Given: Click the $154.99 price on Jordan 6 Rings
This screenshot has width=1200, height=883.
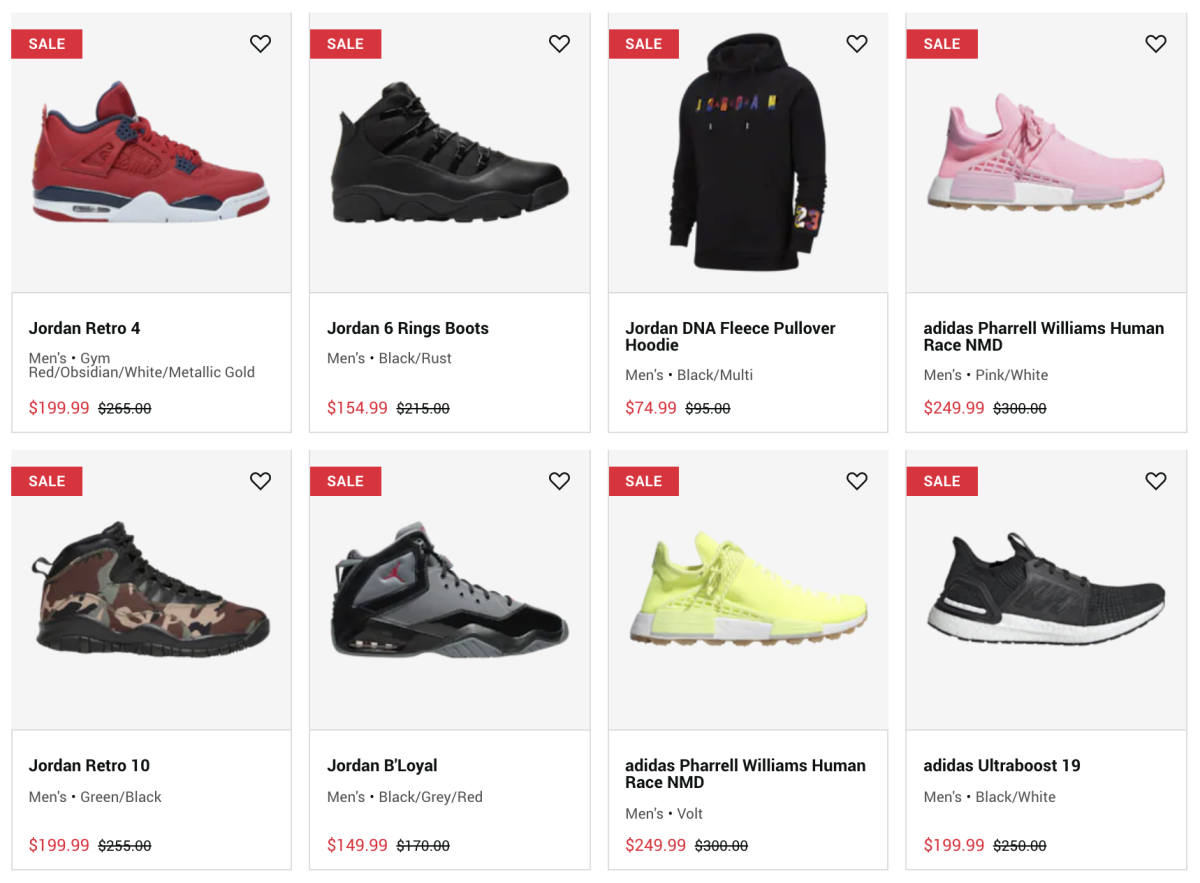Looking at the screenshot, I should click(357, 408).
